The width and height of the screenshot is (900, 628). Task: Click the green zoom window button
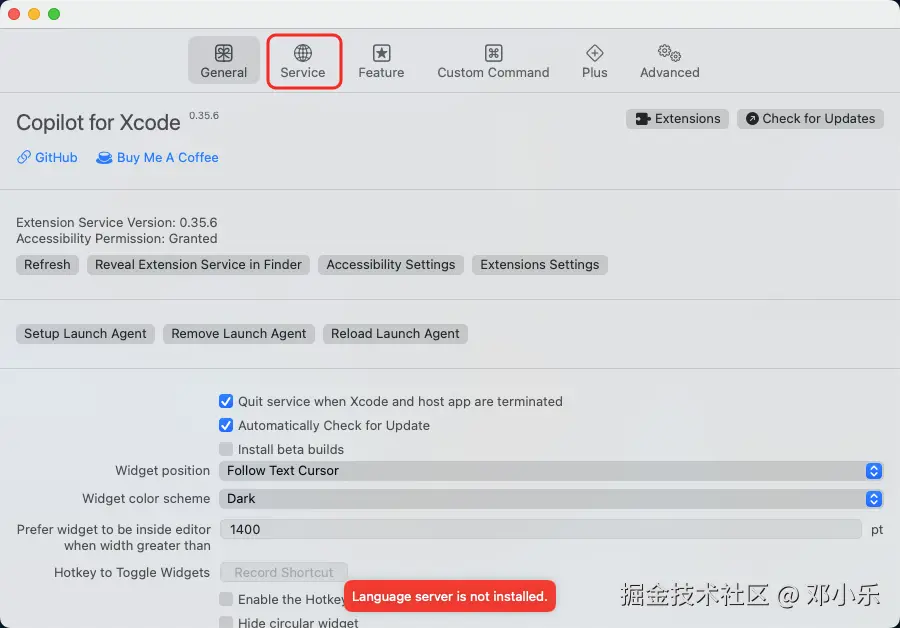coord(54,14)
